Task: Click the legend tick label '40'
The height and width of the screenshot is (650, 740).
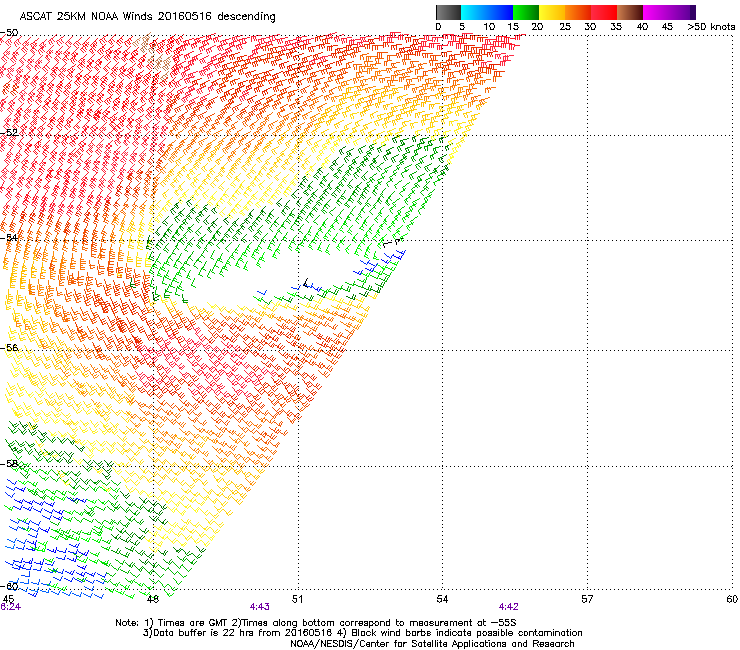Action: (x=642, y=27)
